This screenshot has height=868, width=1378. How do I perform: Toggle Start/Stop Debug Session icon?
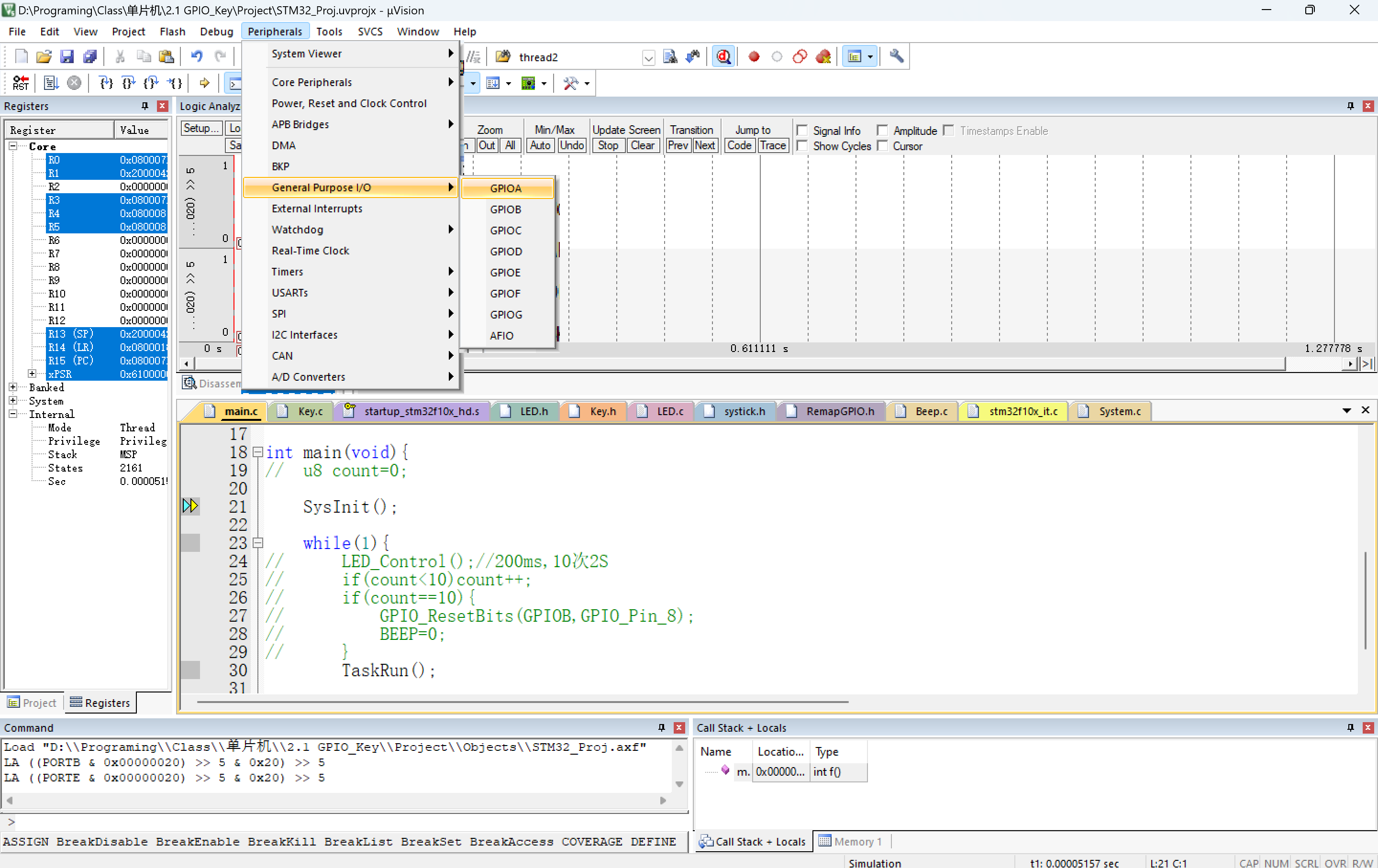[723, 56]
